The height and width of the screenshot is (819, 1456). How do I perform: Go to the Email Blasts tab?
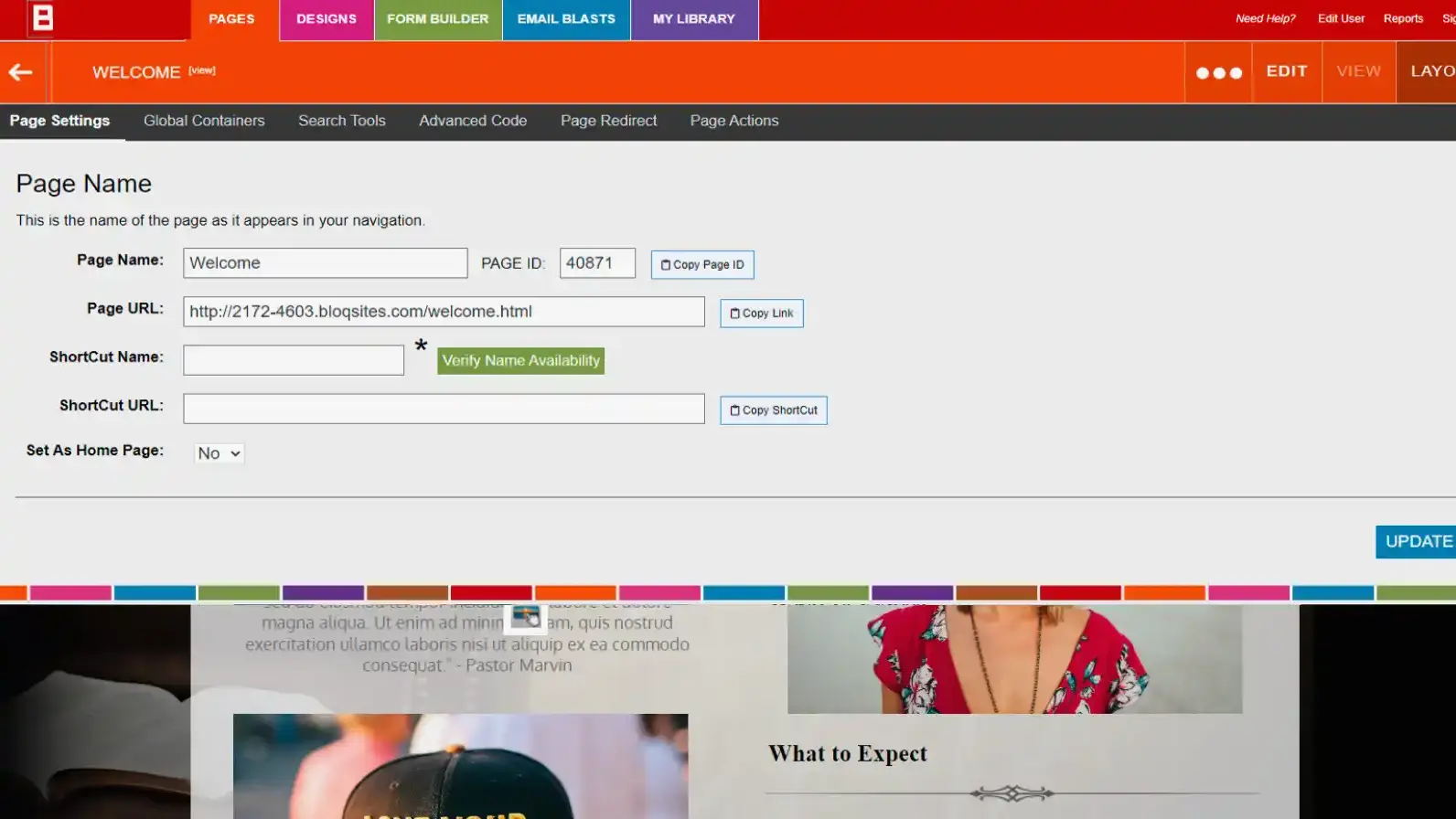pos(566,19)
